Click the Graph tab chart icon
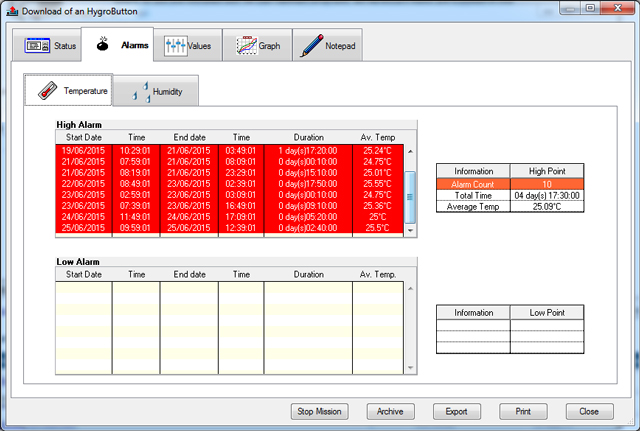 tap(247, 45)
